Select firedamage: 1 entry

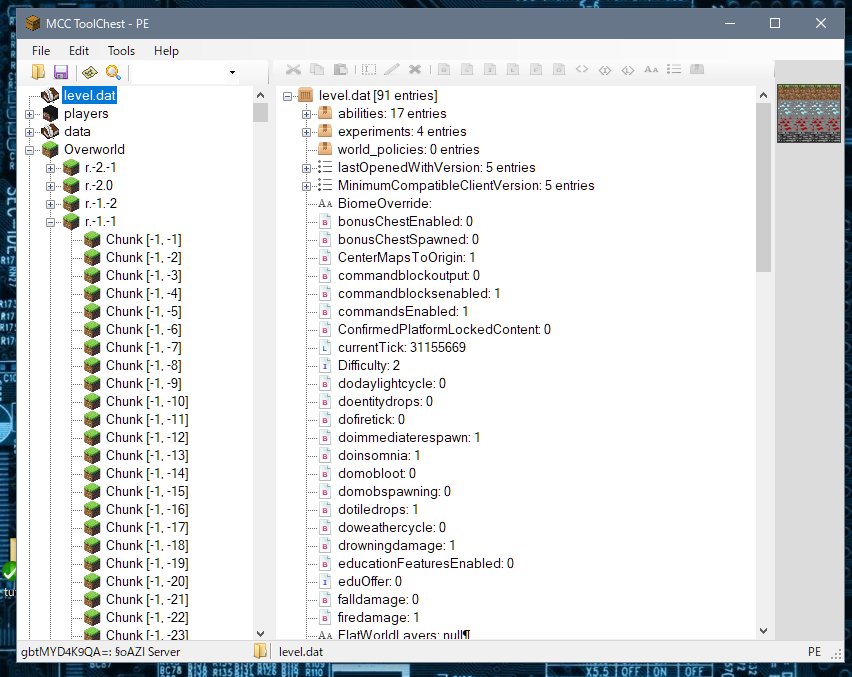click(x=378, y=618)
